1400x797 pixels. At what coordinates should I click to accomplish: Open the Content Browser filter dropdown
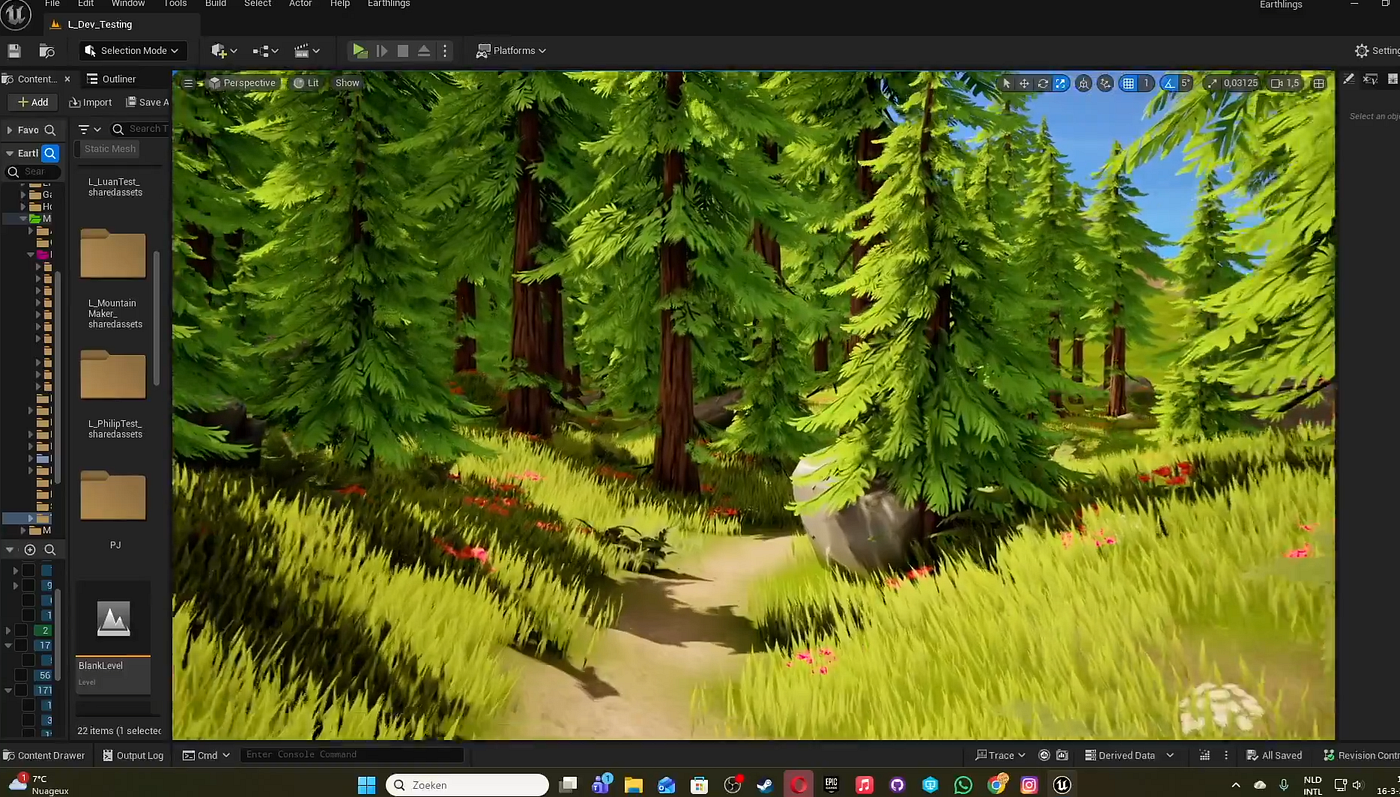pos(90,129)
